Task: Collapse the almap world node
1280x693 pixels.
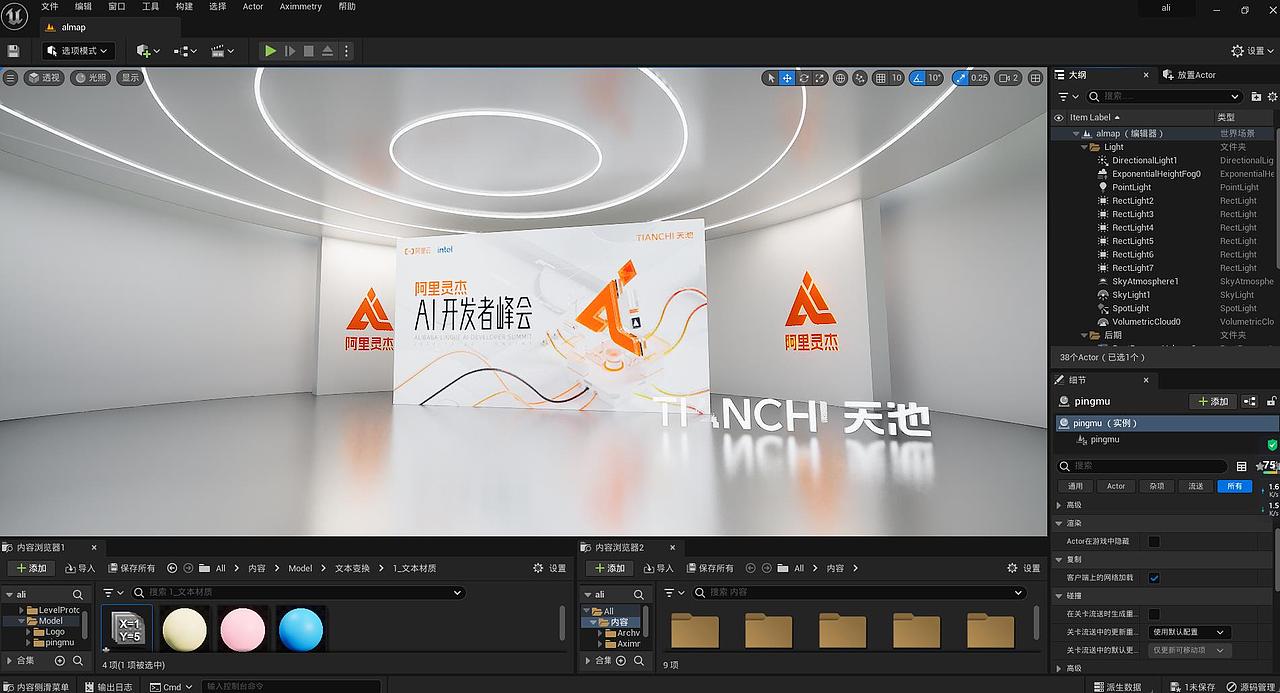Action: (1076, 133)
